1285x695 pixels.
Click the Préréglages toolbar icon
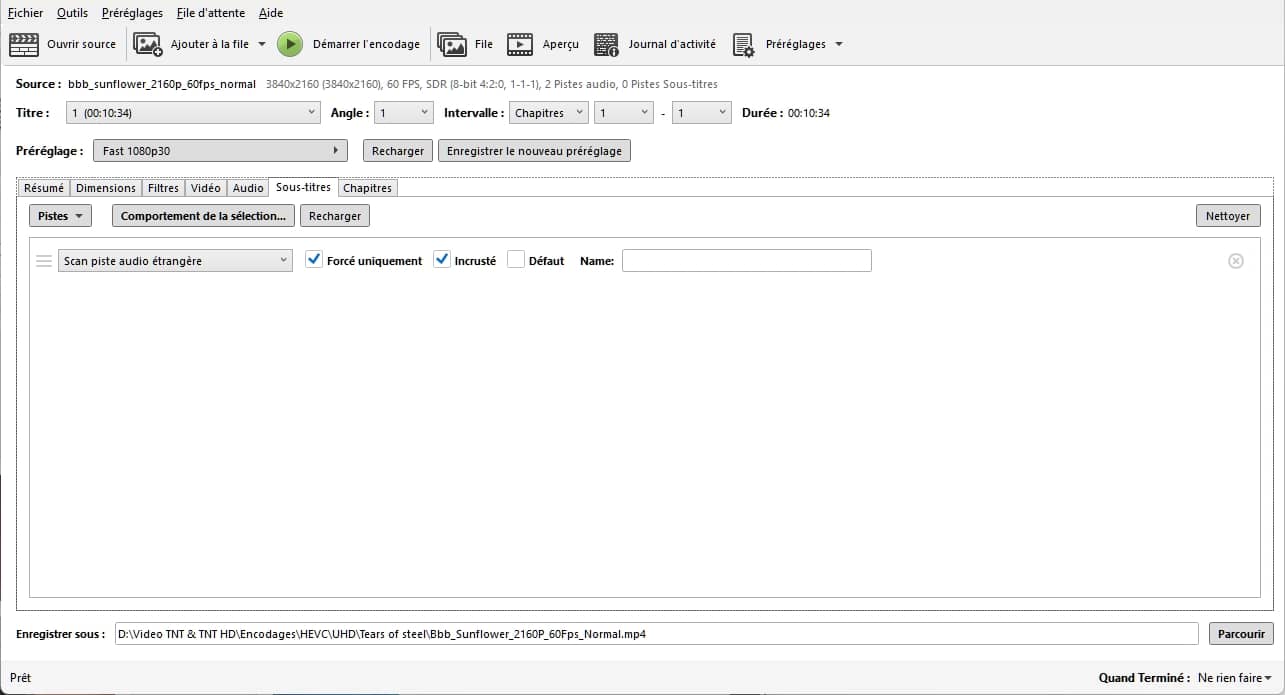point(743,44)
